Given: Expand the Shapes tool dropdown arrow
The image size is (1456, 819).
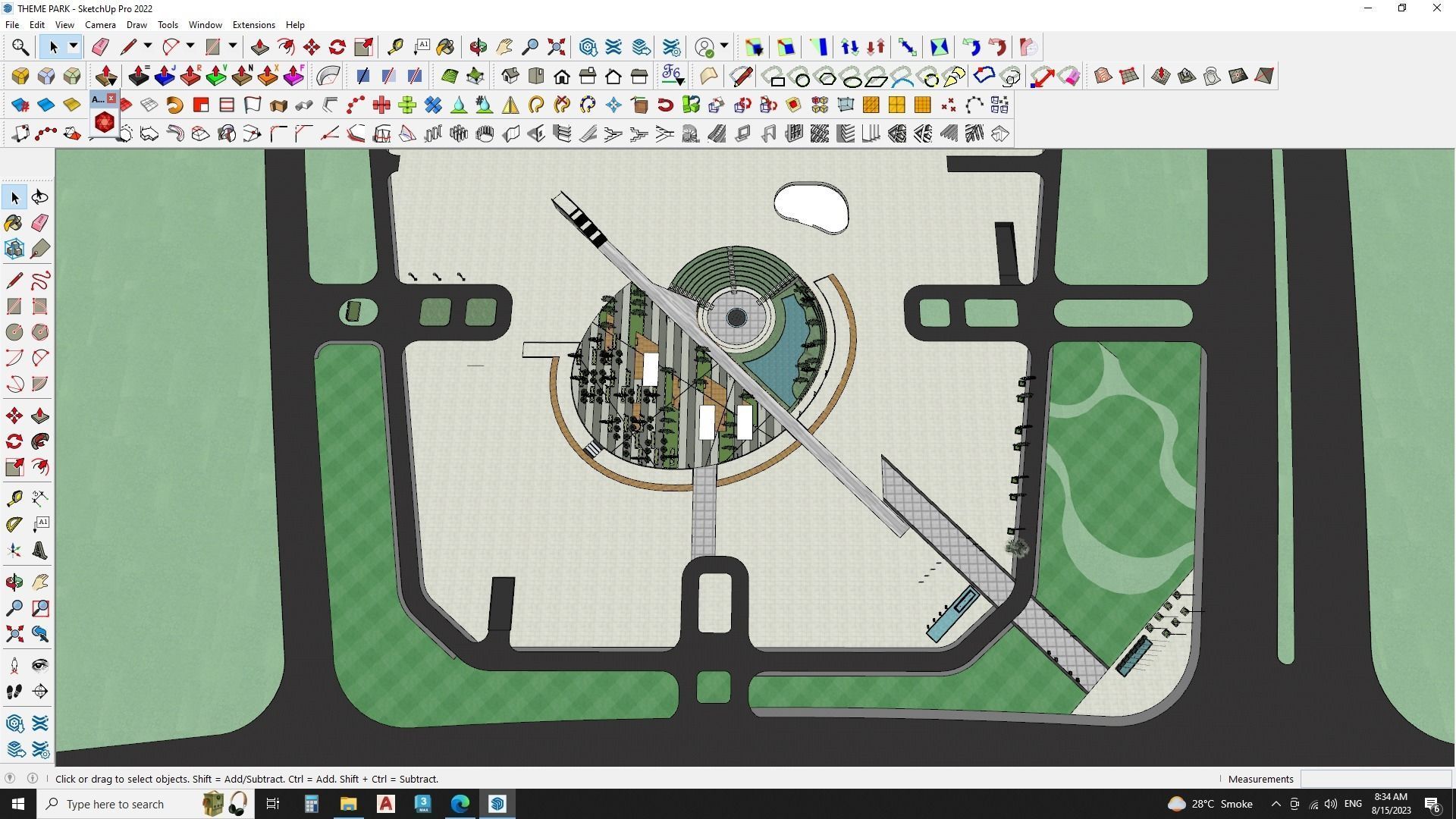Looking at the screenshot, I should pos(233,47).
